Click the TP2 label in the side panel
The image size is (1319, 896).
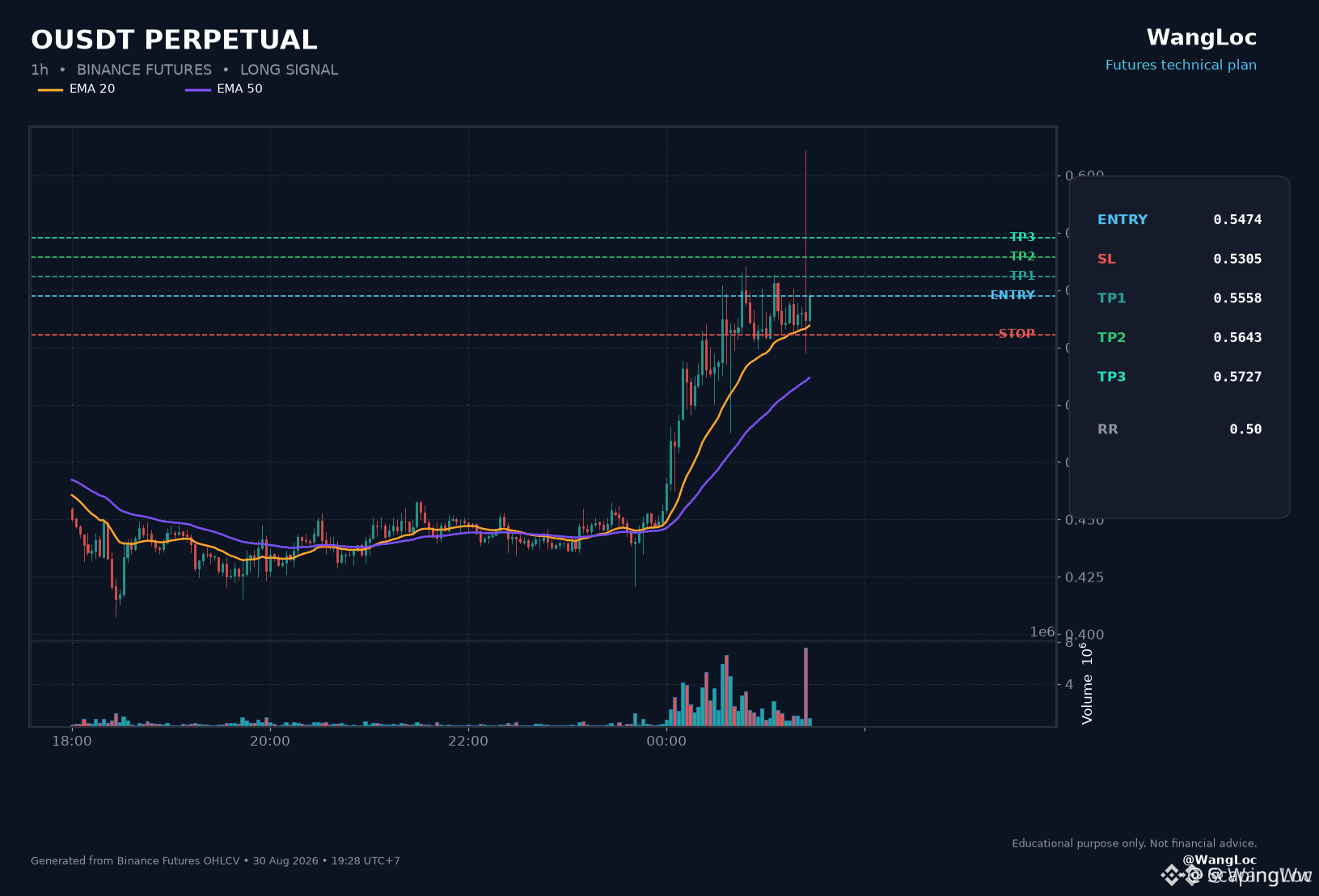click(1111, 338)
